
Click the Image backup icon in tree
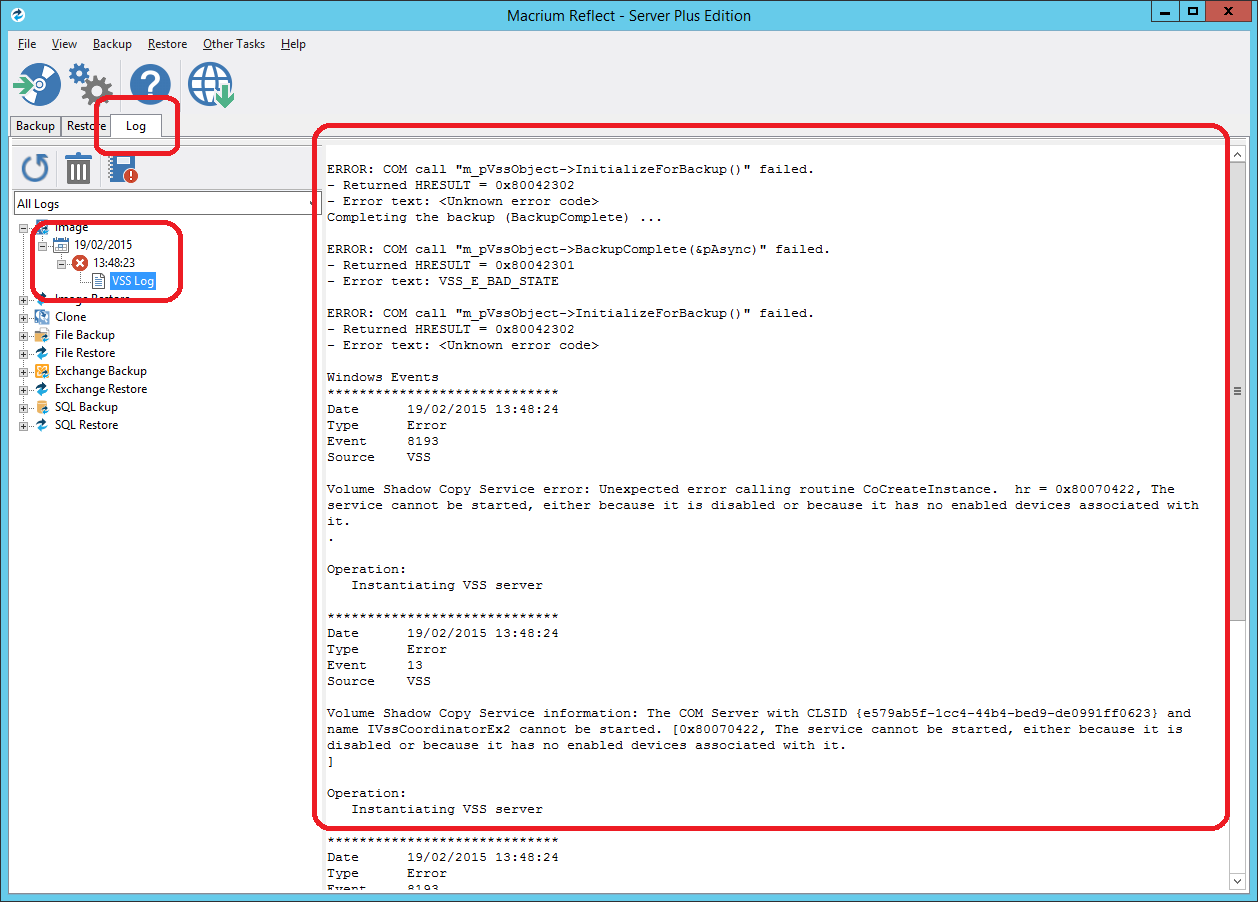43,226
